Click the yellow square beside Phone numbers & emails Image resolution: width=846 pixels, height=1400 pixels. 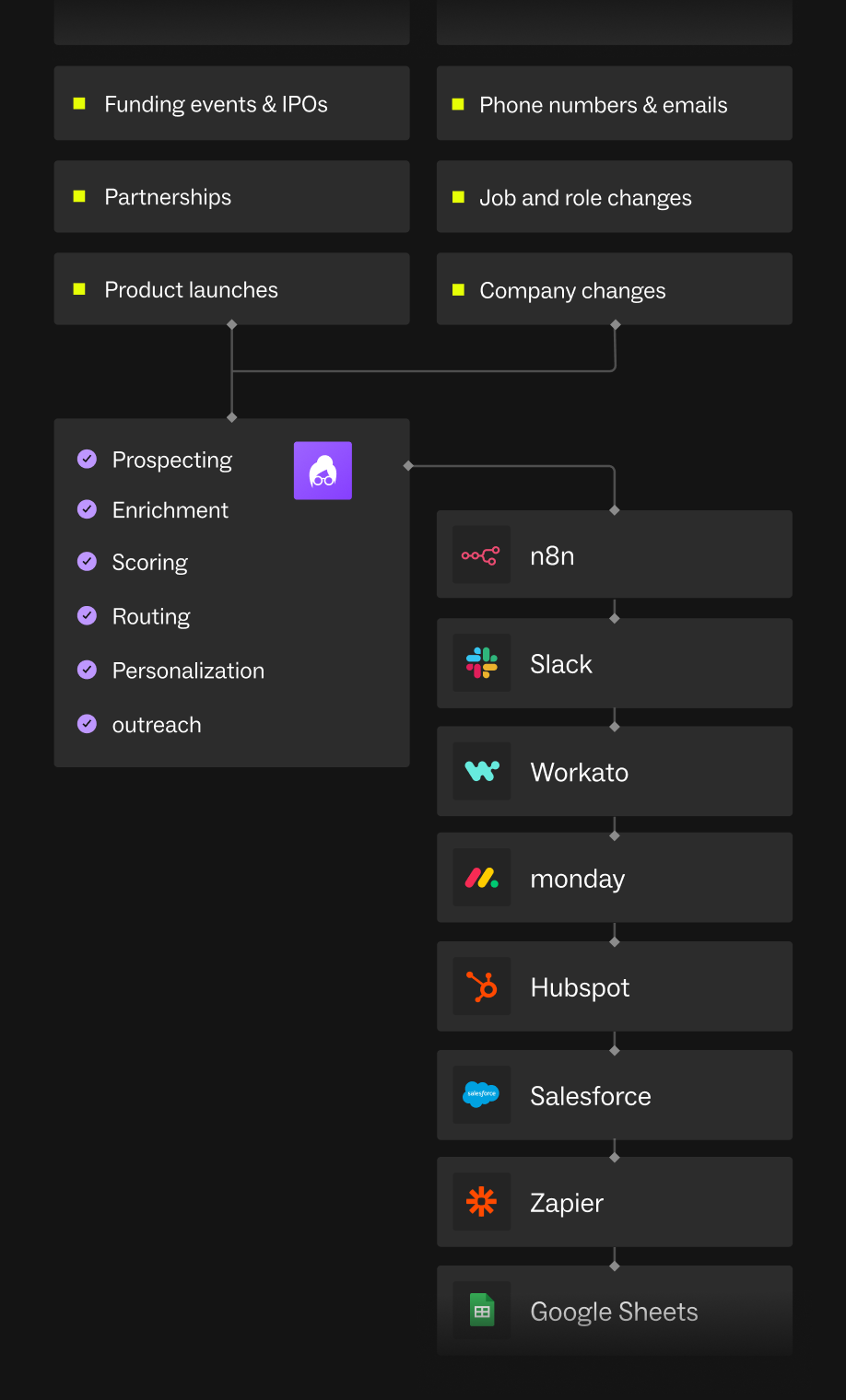click(x=458, y=104)
